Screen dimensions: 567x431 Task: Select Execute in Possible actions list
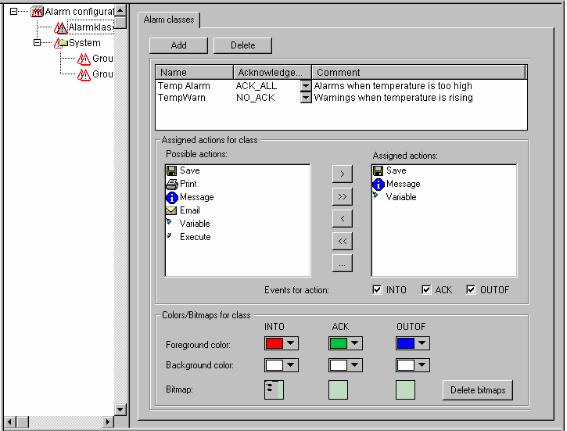(x=195, y=237)
